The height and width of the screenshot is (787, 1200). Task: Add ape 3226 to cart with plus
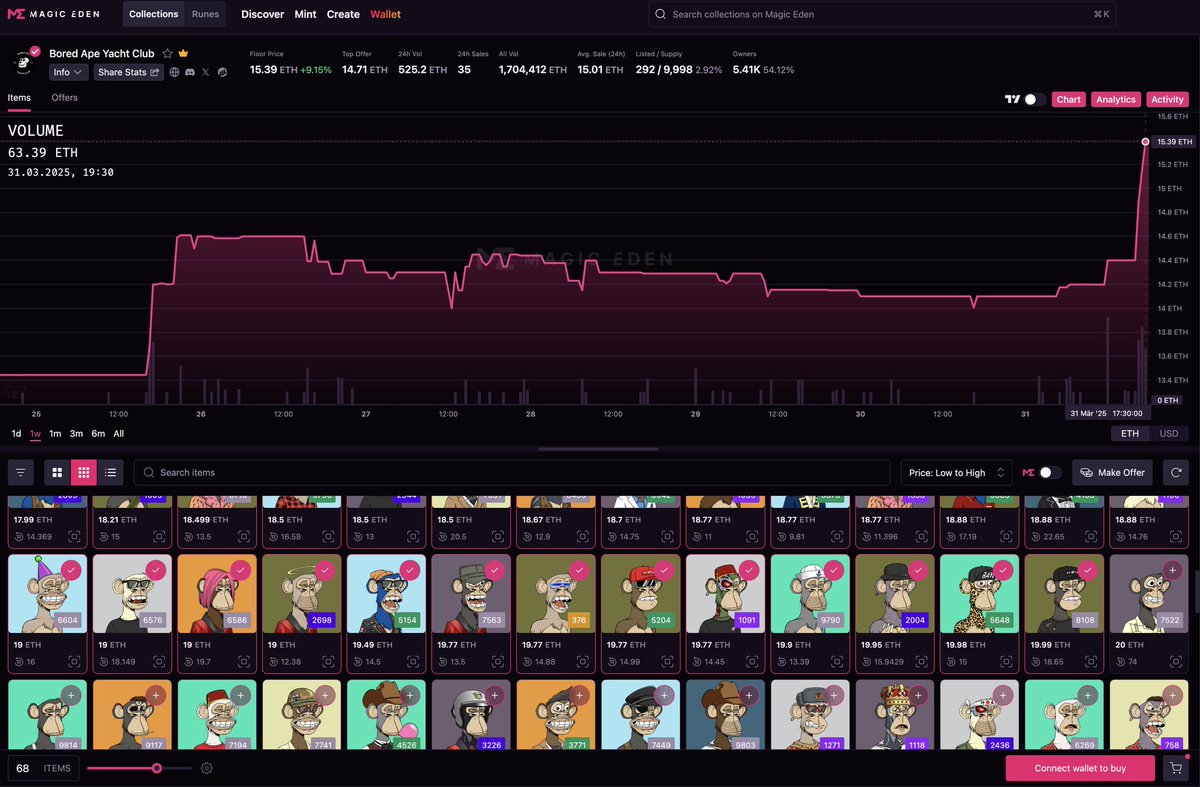(494, 695)
